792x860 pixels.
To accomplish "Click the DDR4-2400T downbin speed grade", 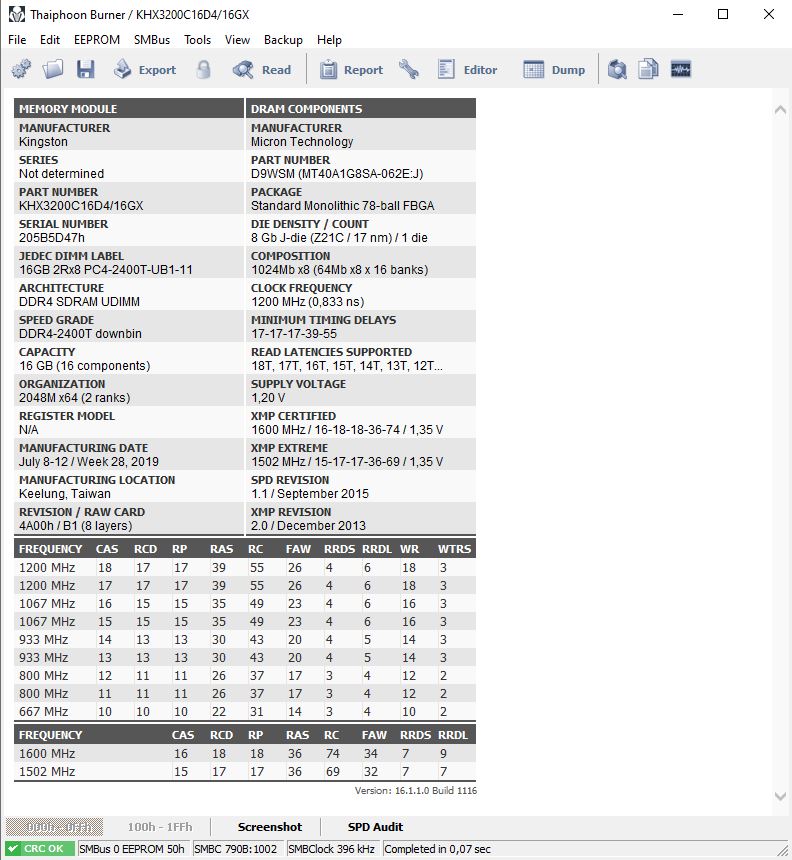I will coord(80,333).
